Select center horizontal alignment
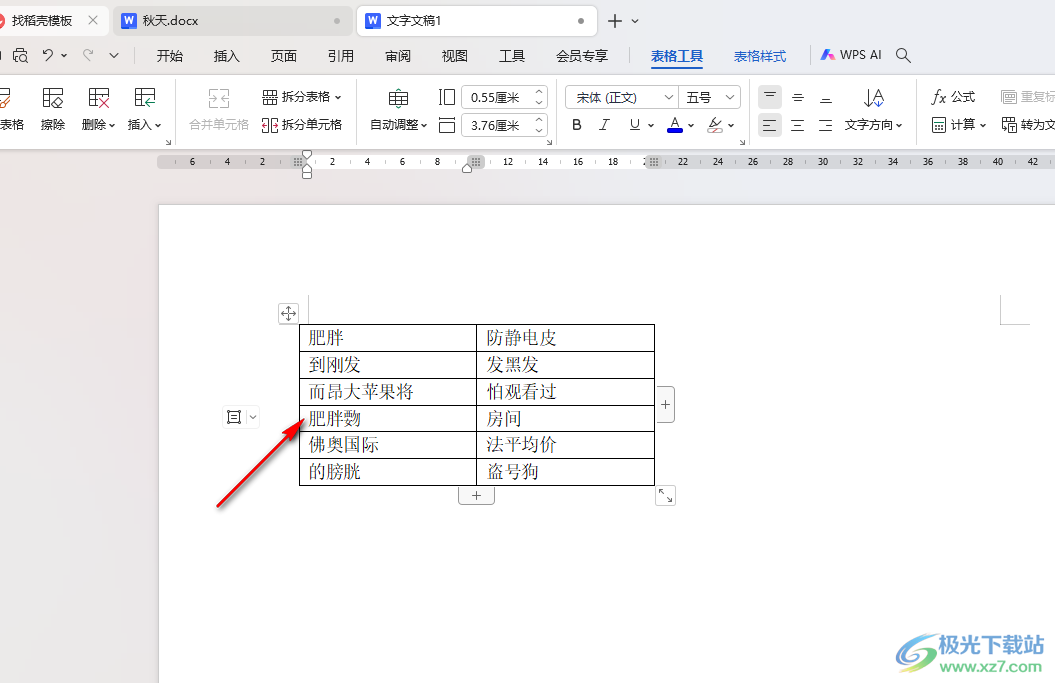 point(798,125)
